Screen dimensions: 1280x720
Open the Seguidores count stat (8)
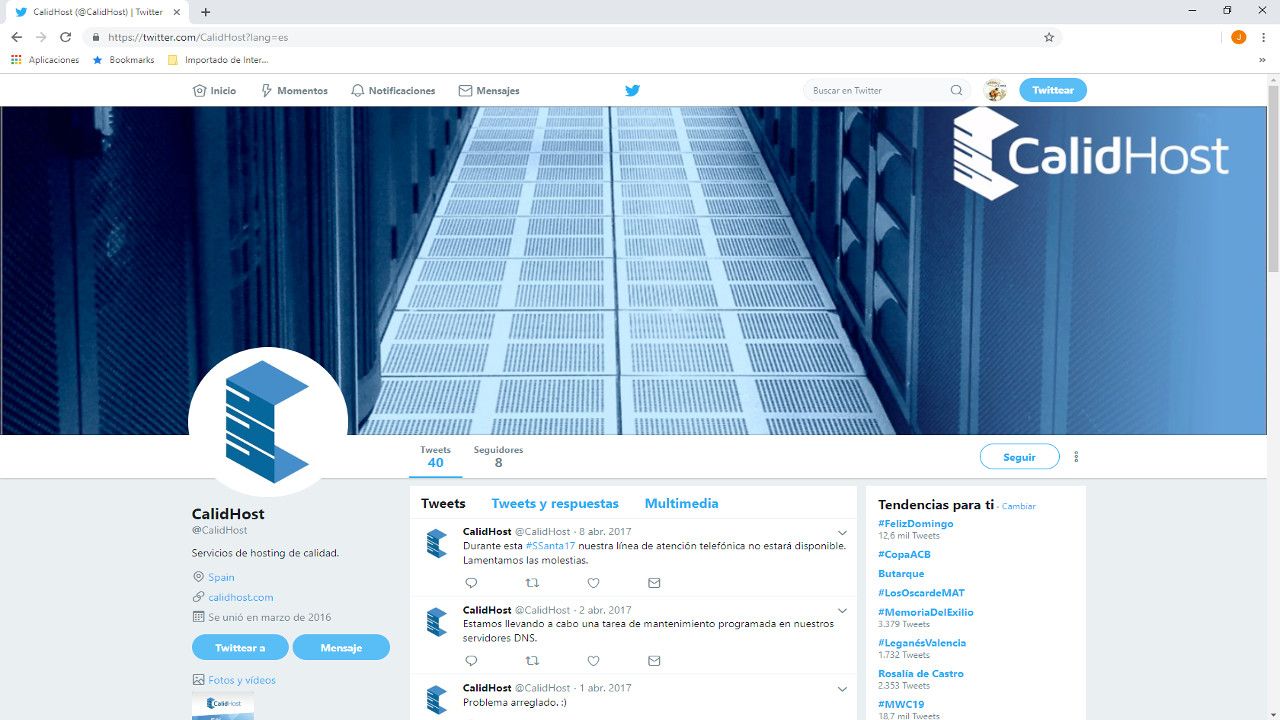498,457
